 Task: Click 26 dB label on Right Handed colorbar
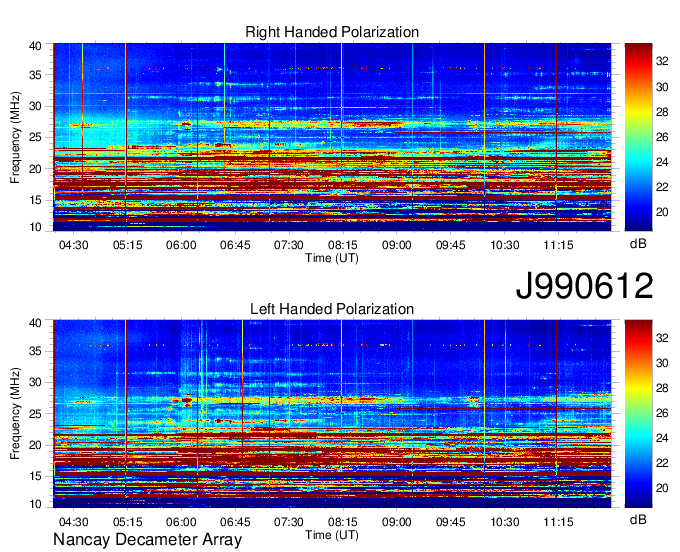coord(662,137)
